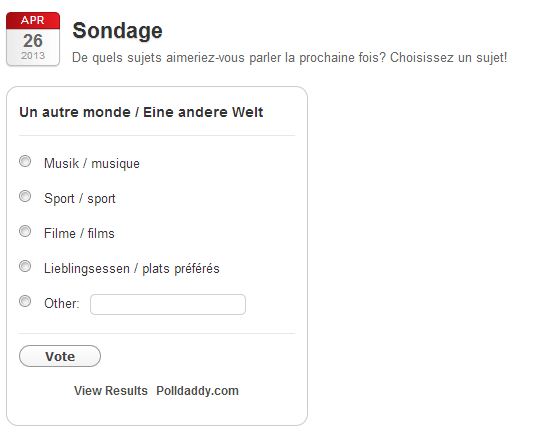Select the Lieblingsessen / plats préférés radio button

(x=25, y=266)
